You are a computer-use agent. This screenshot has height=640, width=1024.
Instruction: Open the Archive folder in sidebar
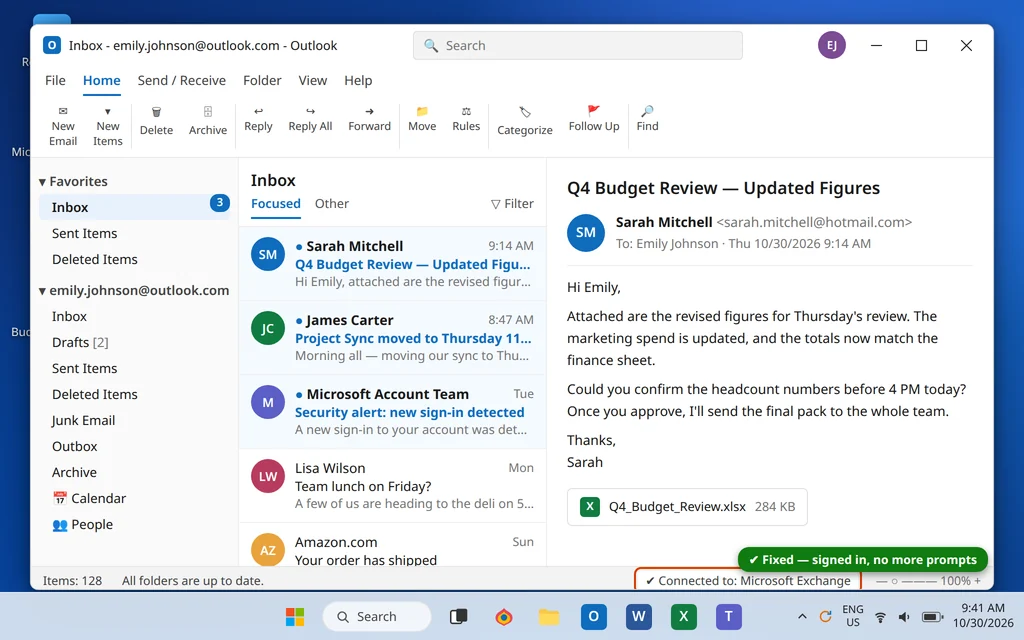tap(134, 472)
